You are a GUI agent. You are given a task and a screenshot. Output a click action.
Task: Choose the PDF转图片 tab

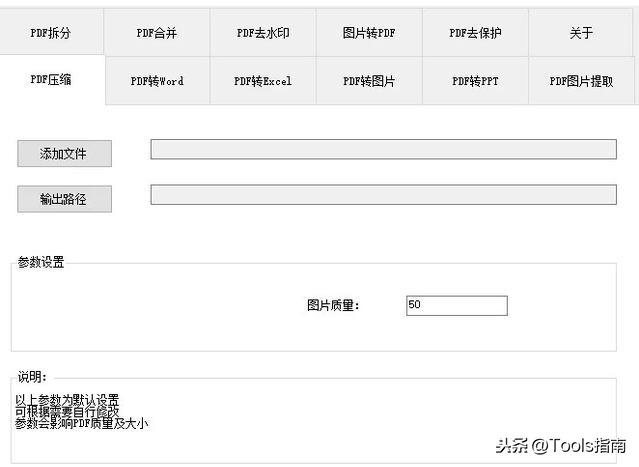point(369,81)
